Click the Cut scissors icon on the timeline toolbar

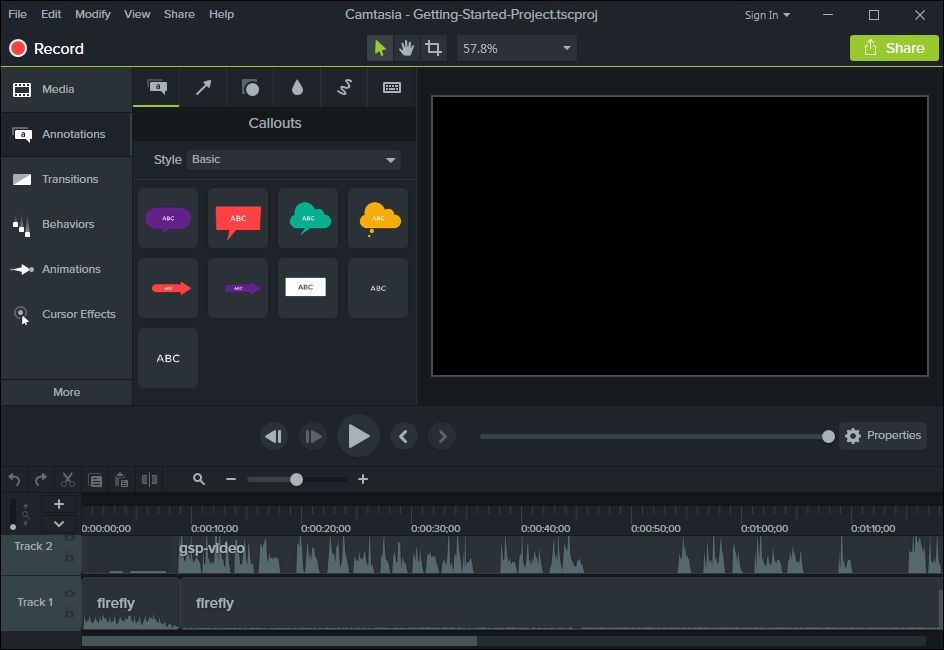[x=68, y=480]
